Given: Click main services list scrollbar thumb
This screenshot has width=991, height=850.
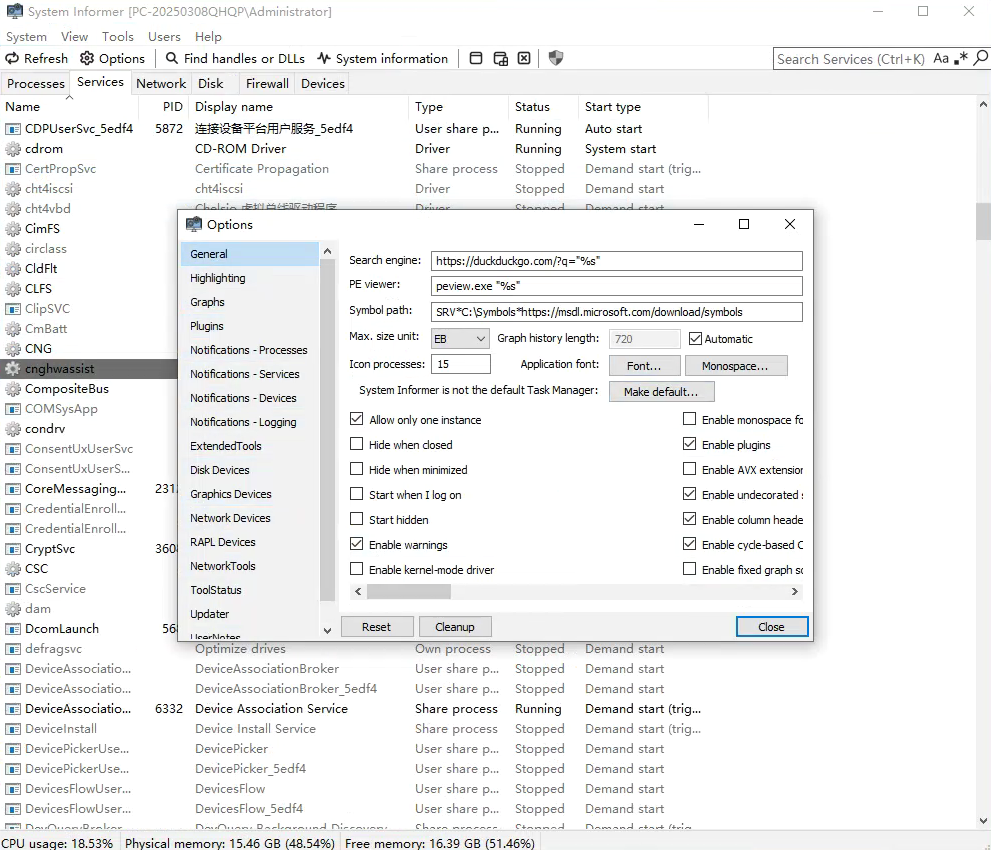Looking at the screenshot, I should click(983, 221).
